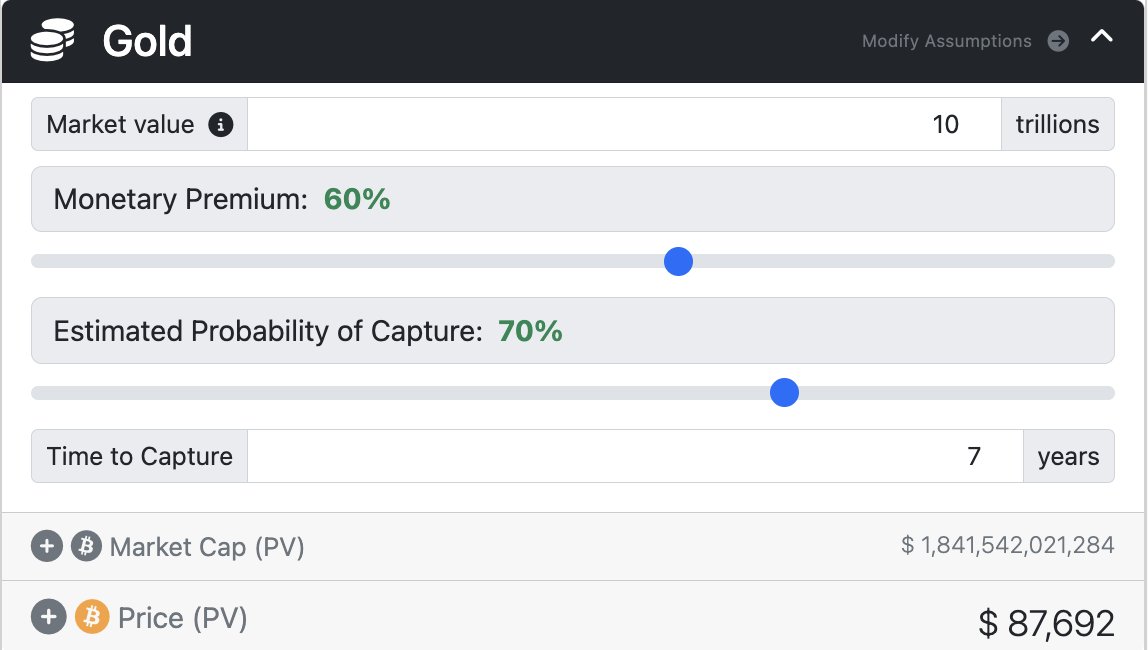The image size is (1148, 650).
Task: Click the Market Cap (PV) dollar value
Action: [1007, 545]
